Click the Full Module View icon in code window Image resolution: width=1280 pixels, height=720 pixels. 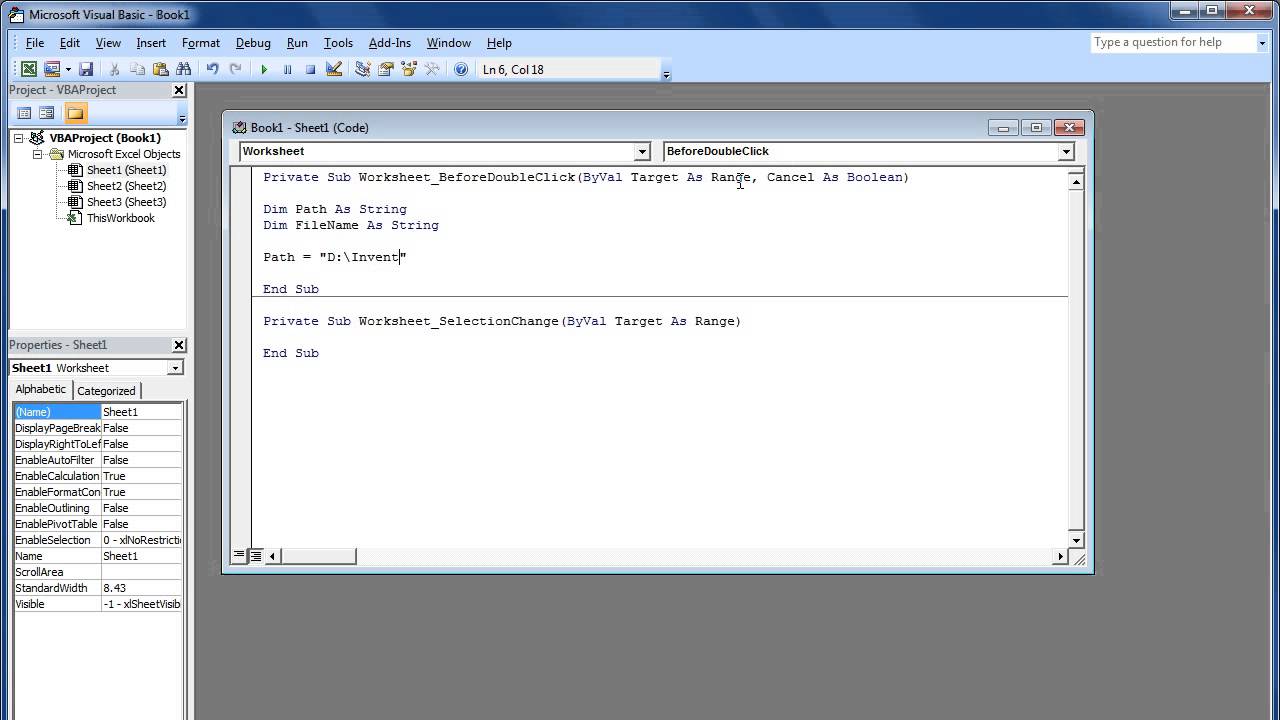tap(256, 555)
